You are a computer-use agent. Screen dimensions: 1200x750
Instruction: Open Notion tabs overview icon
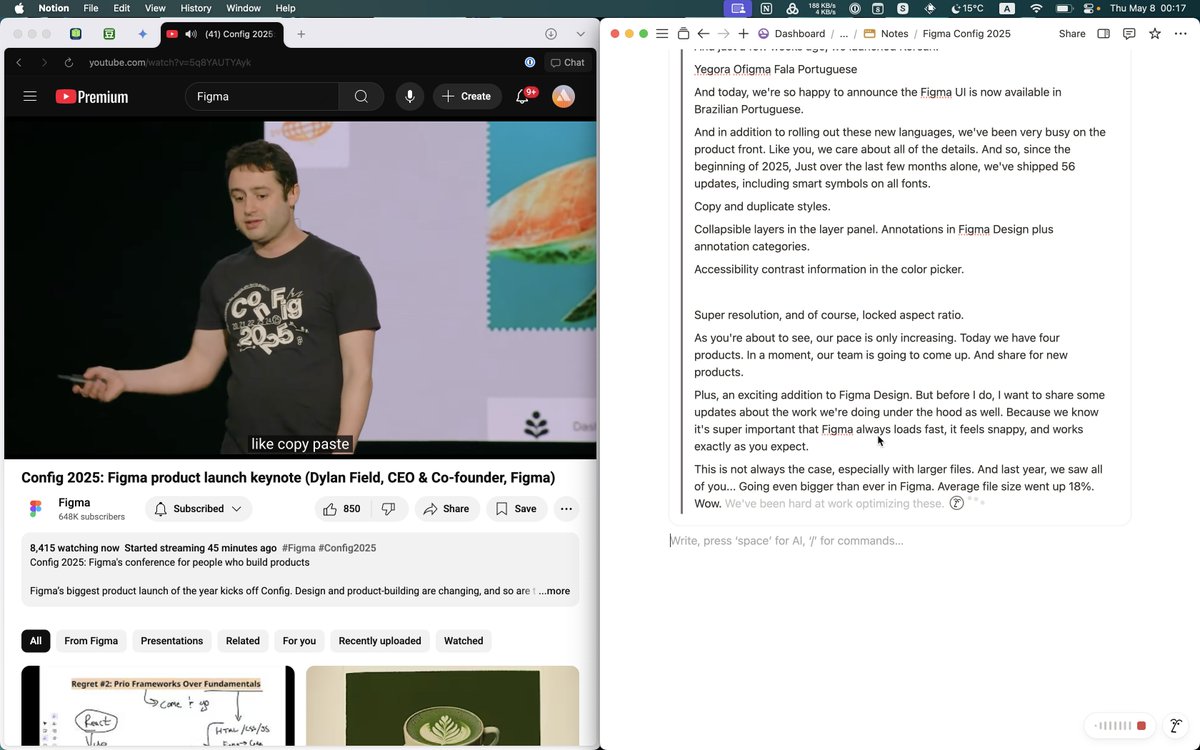click(683, 34)
